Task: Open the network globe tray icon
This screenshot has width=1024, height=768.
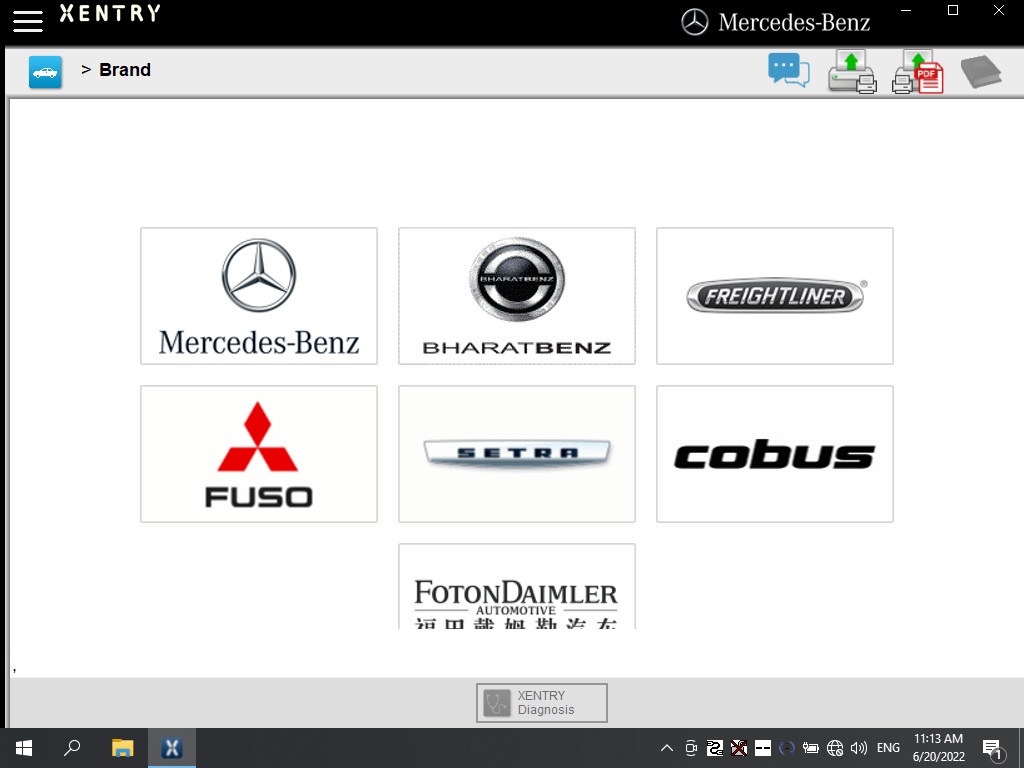Action: 835,748
